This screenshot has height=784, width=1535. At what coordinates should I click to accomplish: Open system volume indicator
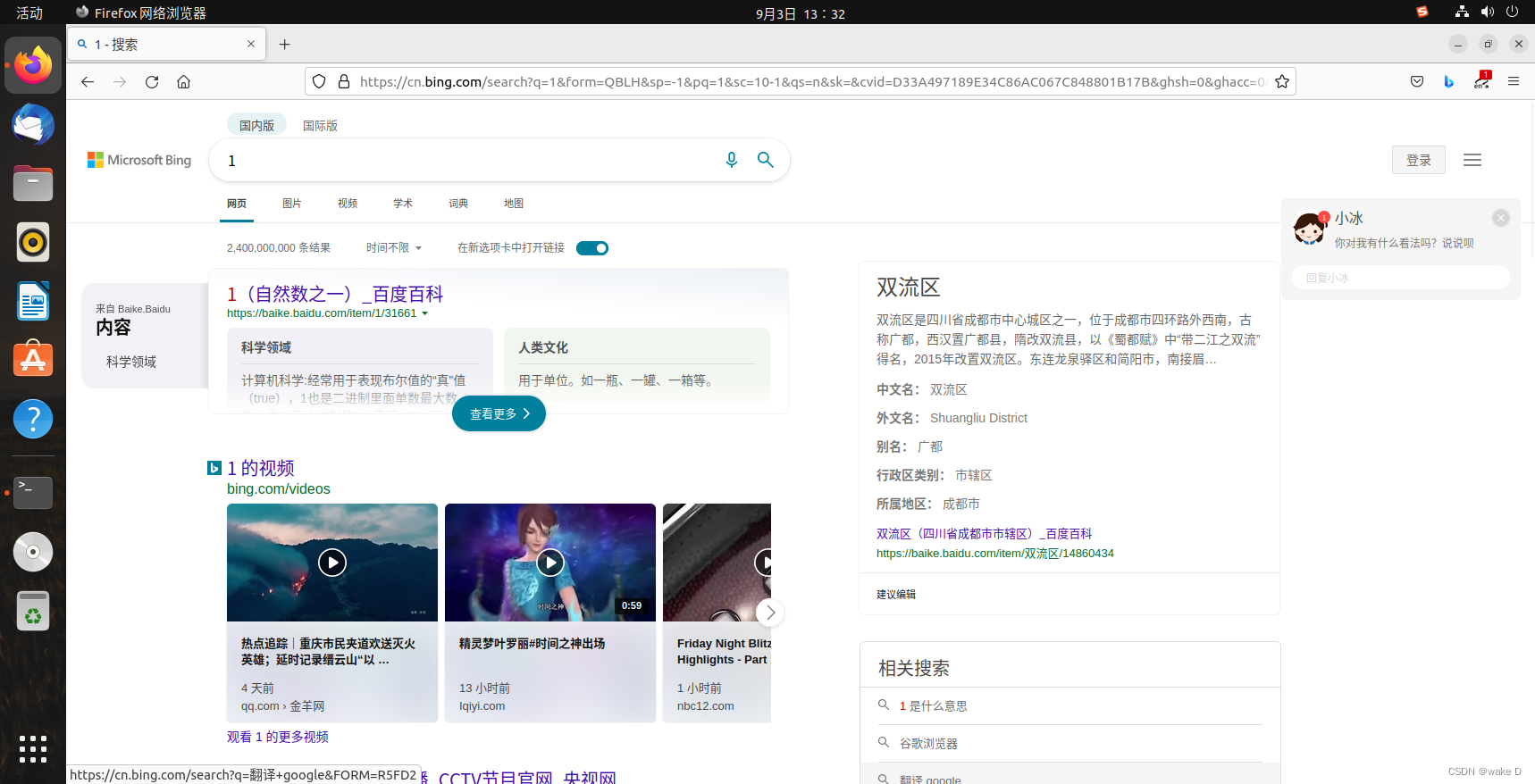tap(1487, 12)
